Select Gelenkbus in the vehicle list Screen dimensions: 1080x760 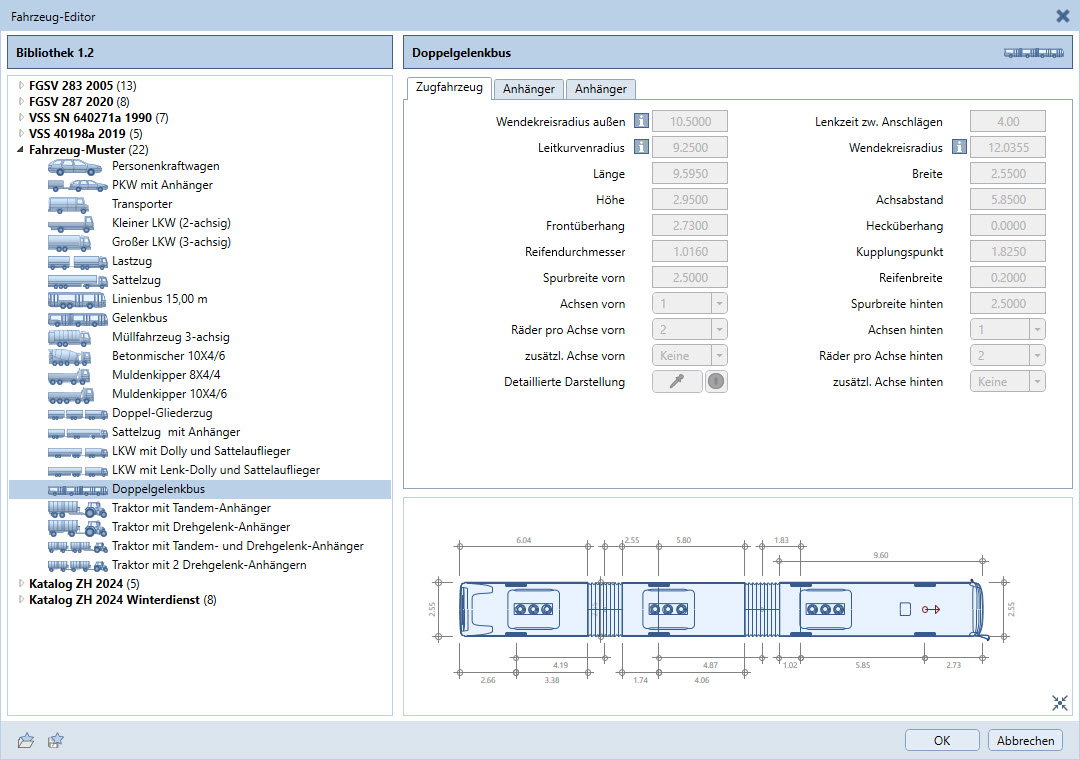click(140, 318)
